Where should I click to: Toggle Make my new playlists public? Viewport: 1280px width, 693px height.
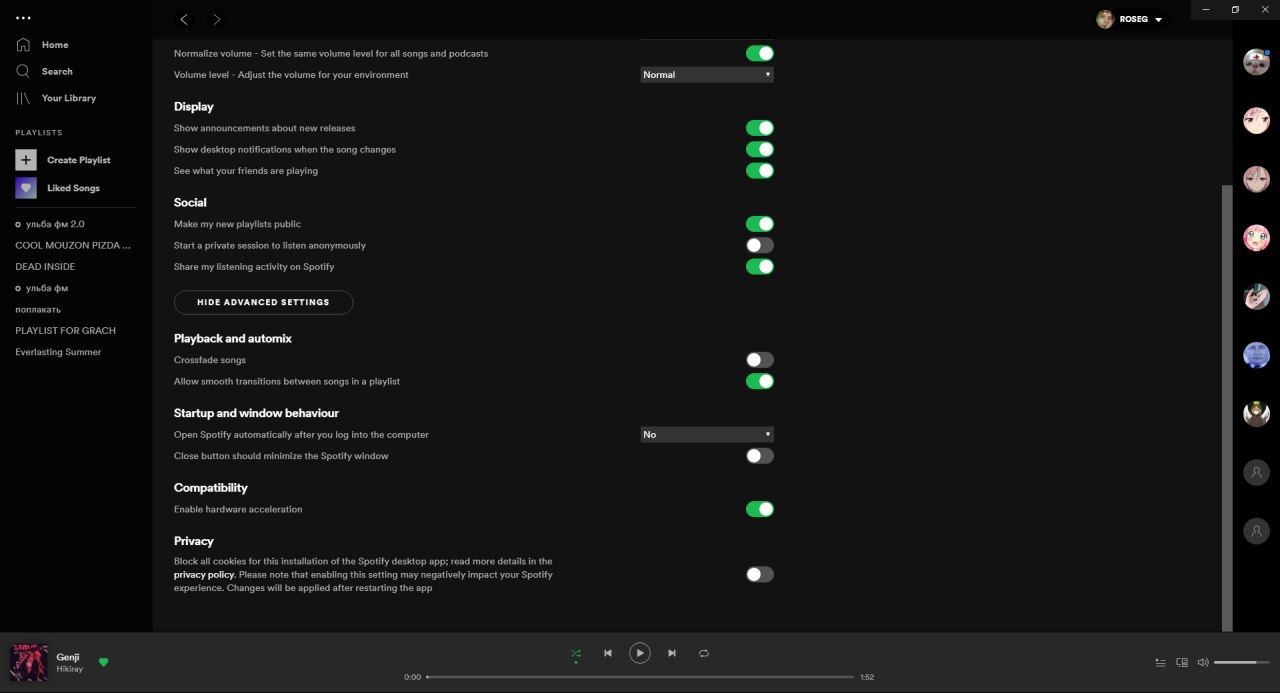click(x=760, y=224)
